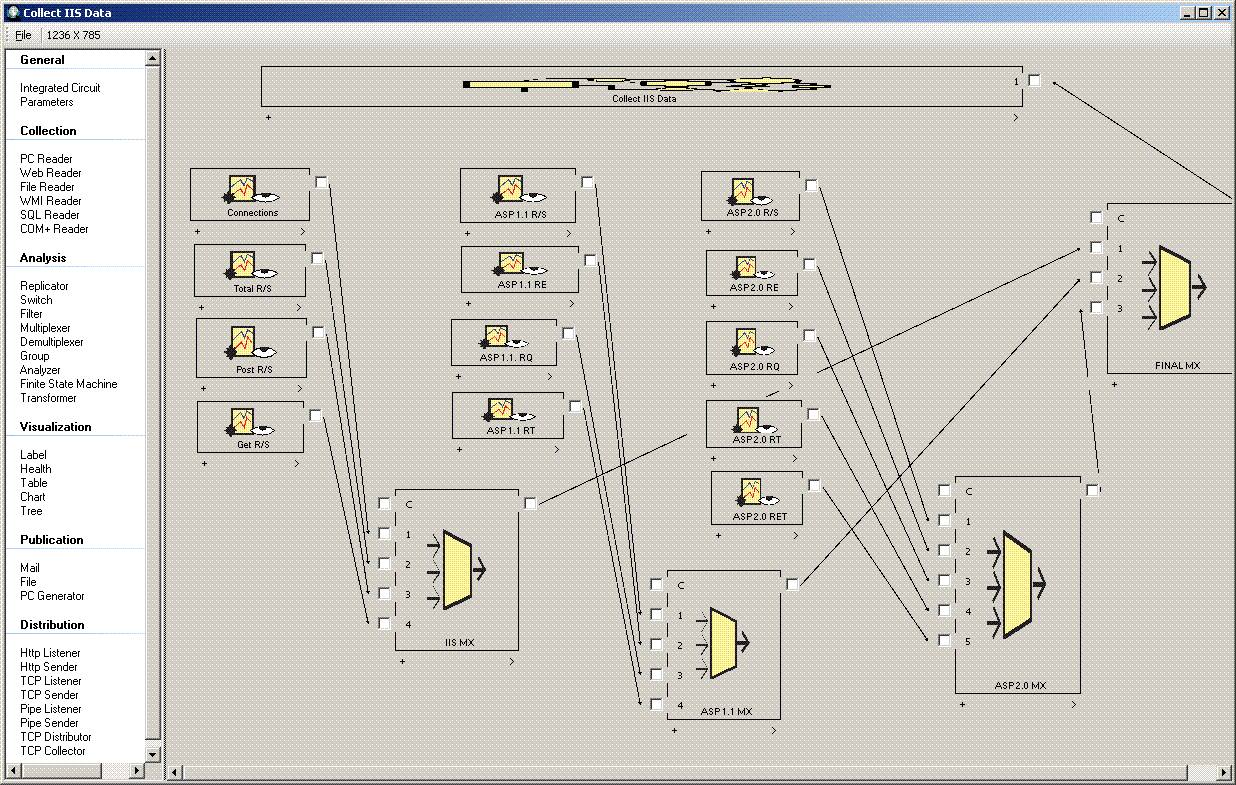Image resolution: width=1236 pixels, height=785 pixels.
Task: Open the File menu
Action: 23,35
